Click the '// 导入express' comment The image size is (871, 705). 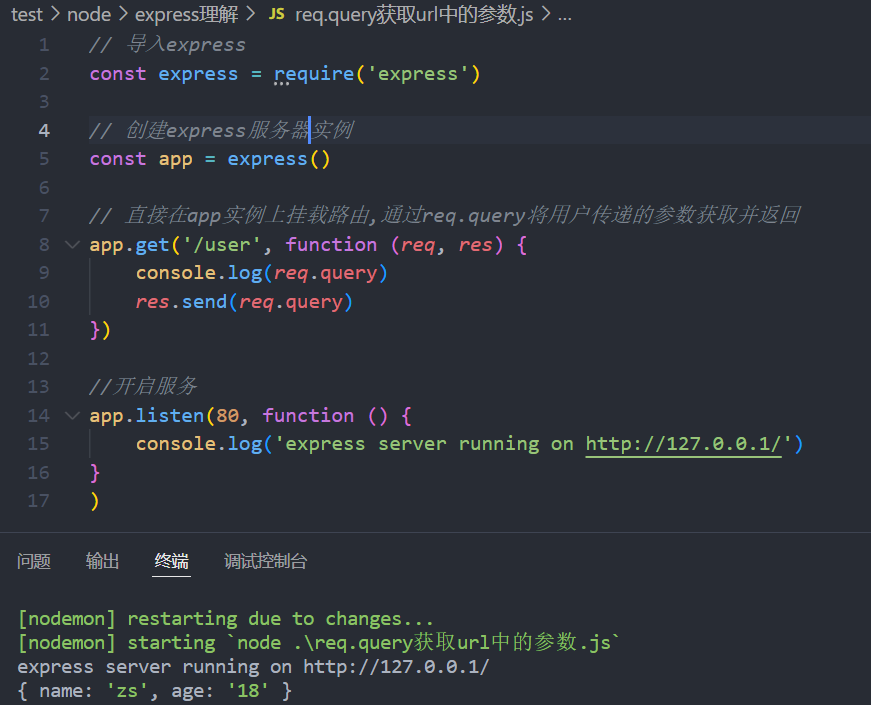pyautogui.click(x=167, y=45)
